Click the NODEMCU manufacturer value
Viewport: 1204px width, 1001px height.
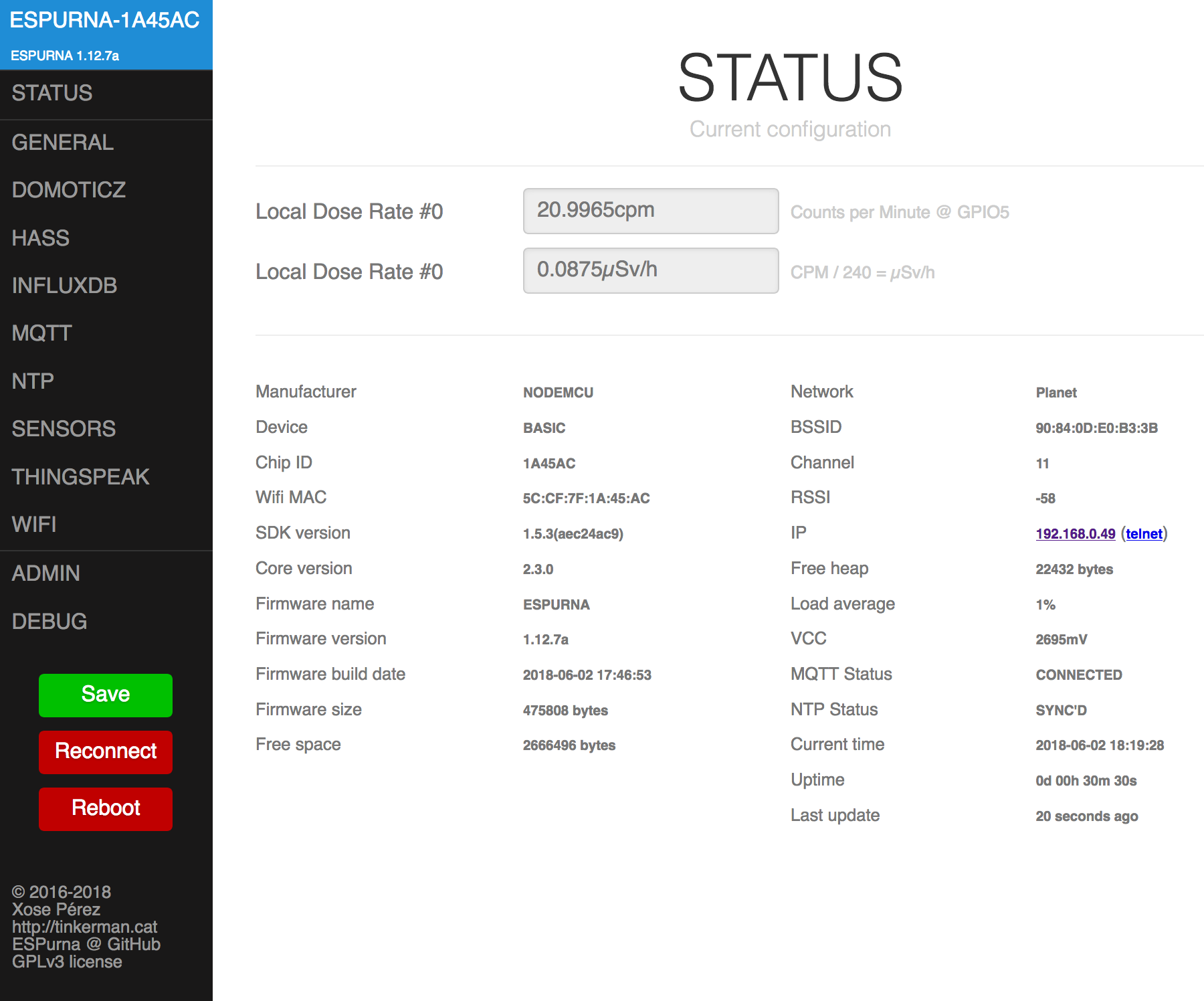559,393
